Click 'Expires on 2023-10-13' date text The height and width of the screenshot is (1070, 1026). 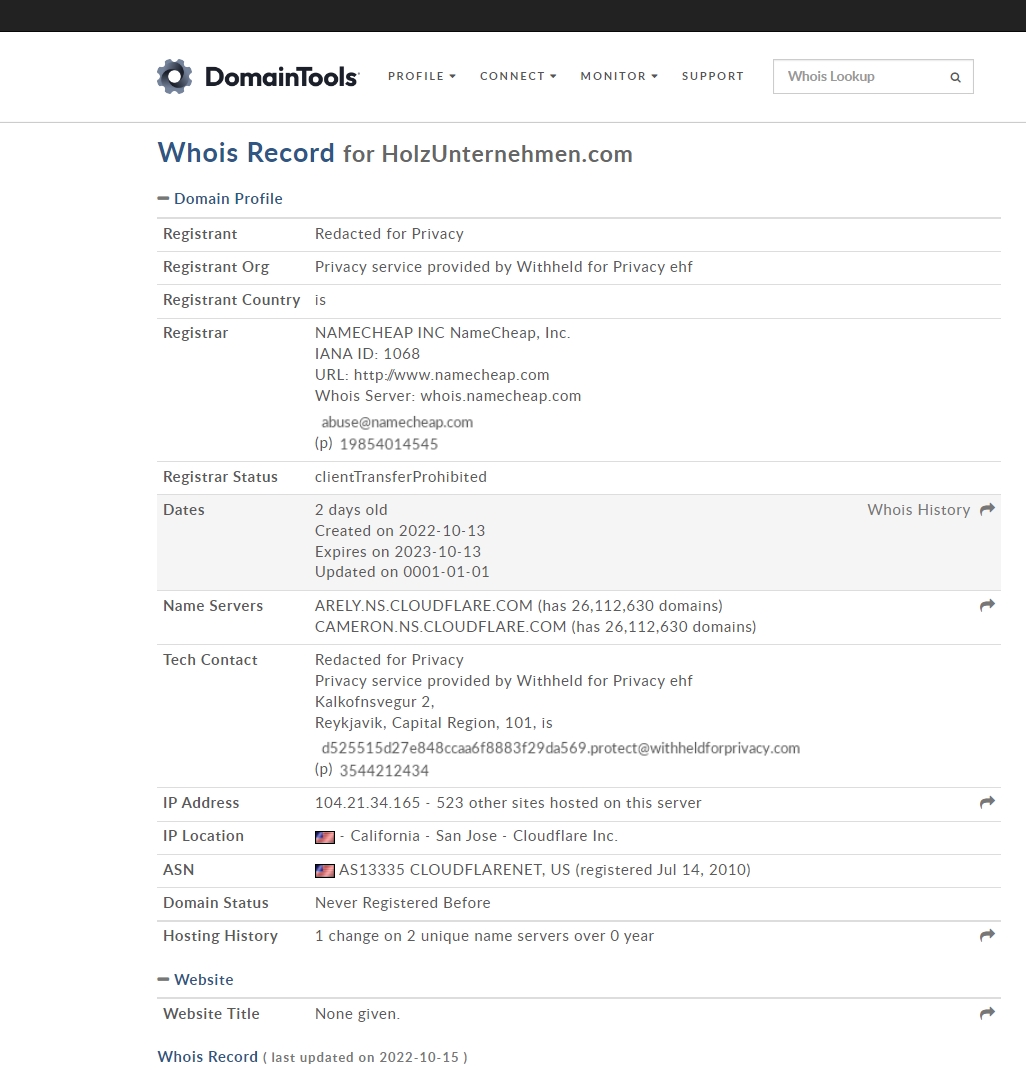398,551
